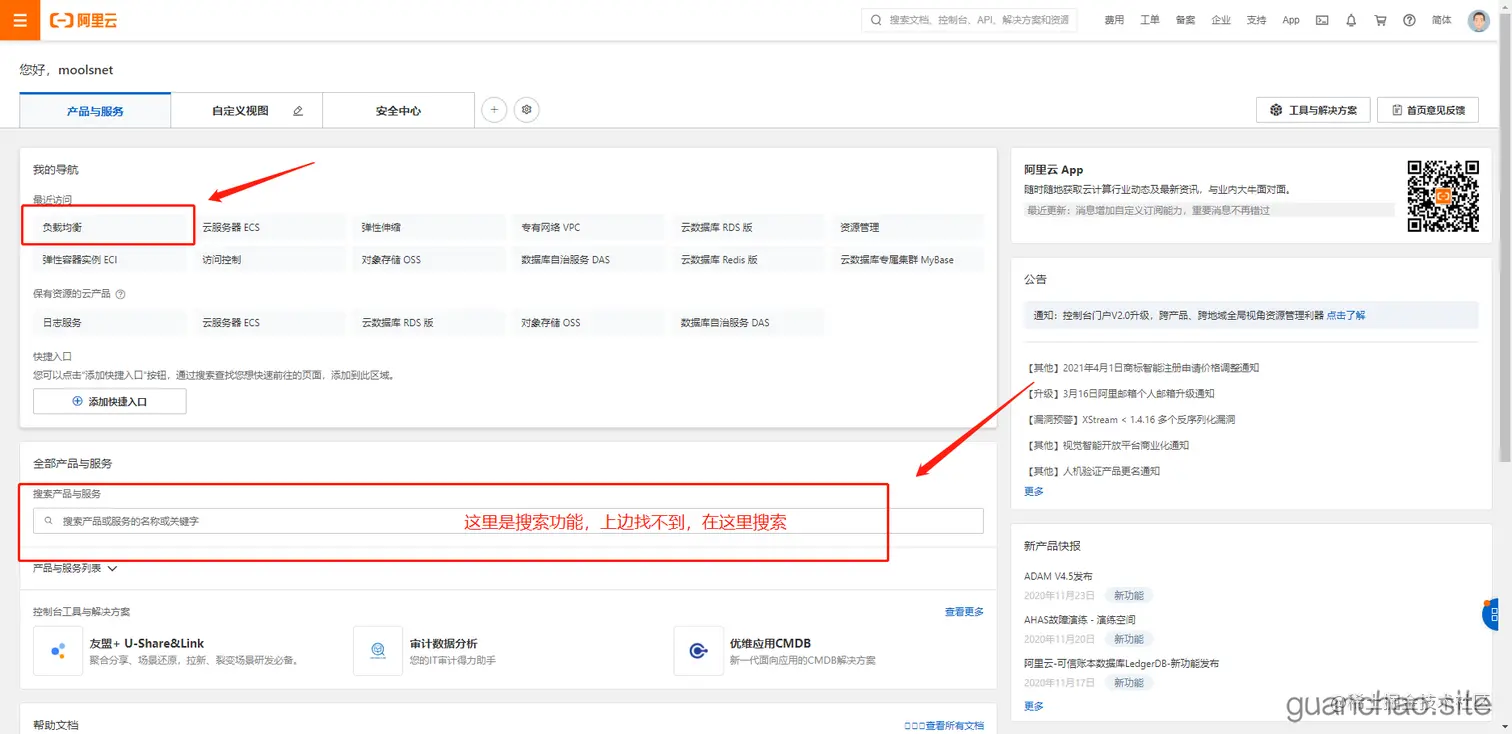This screenshot has height=734, width=1512.
Task: Open 云数据库专属集群 MyBase
Action: (x=907, y=259)
